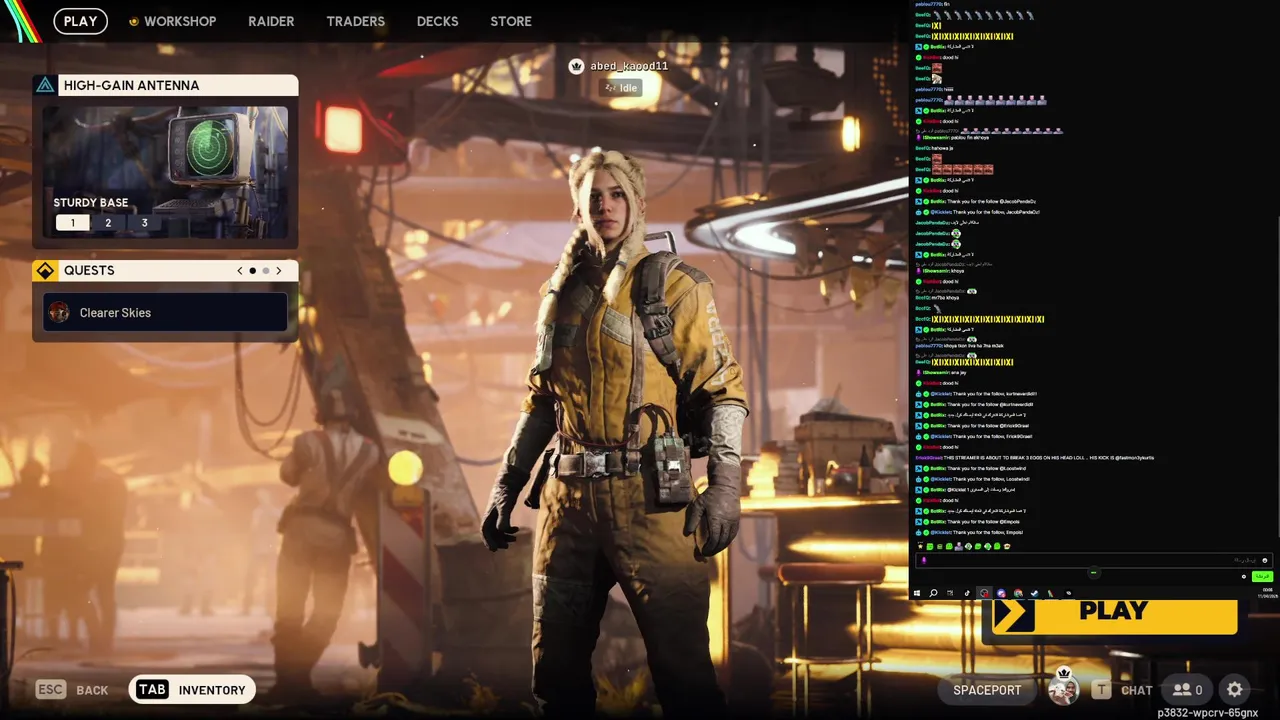Click the QUESTS panel title
This screenshot has height=720, width=1280.
(x=89, y=270)
